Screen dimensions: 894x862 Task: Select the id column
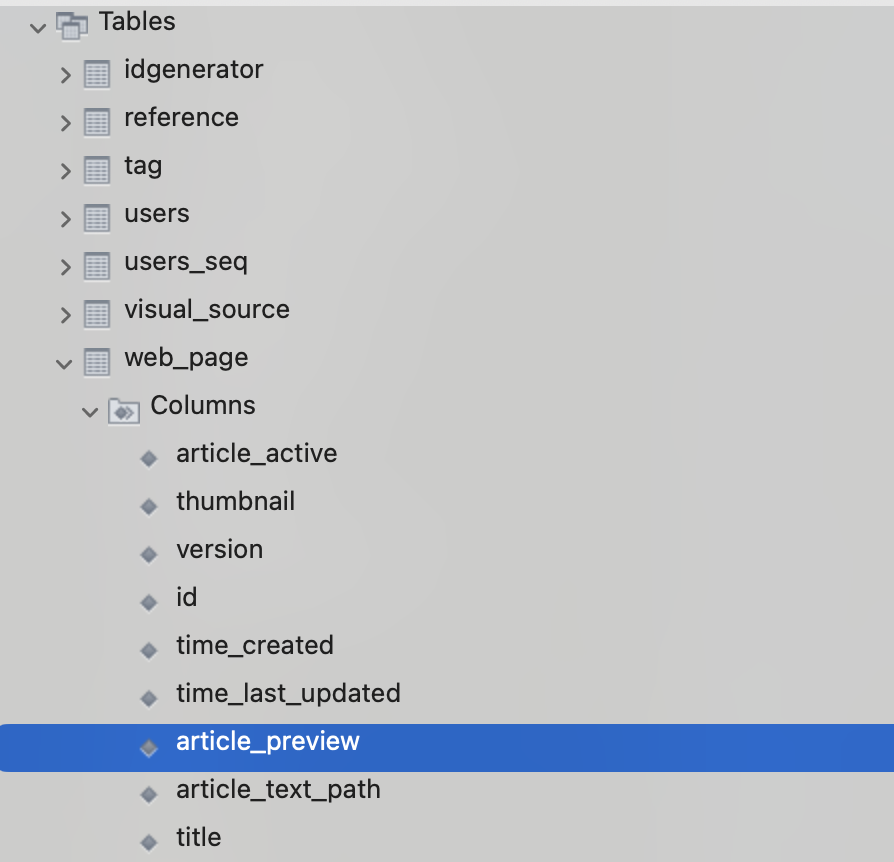tap(186, 597)
